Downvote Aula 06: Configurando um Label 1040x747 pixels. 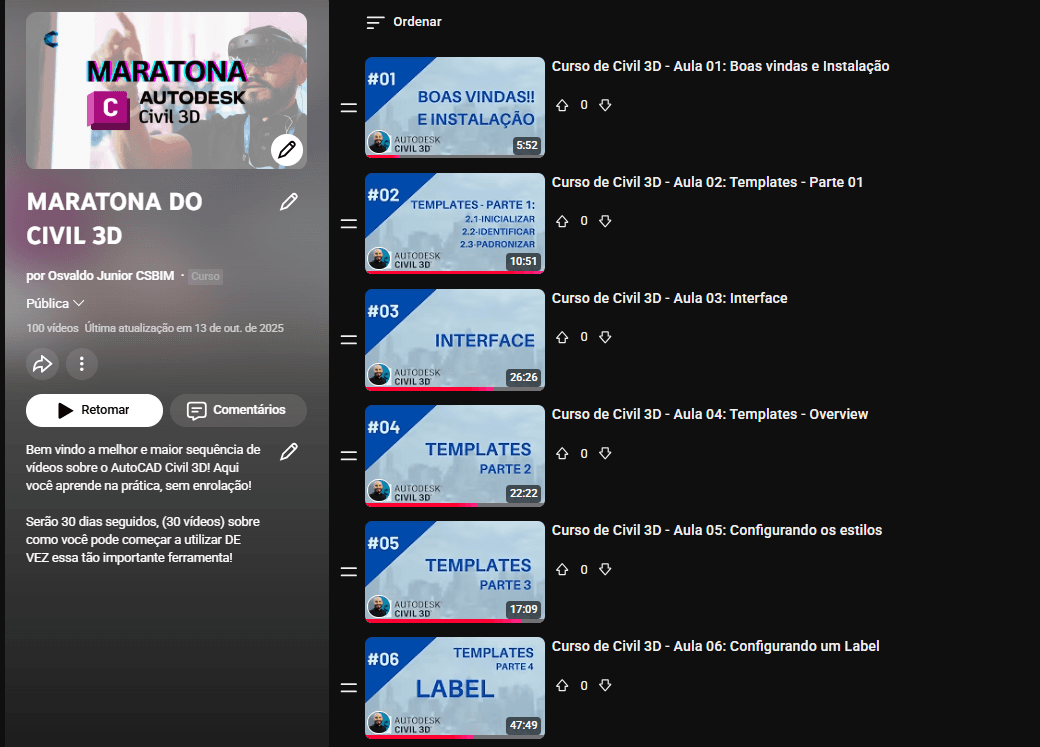point(605,685)
